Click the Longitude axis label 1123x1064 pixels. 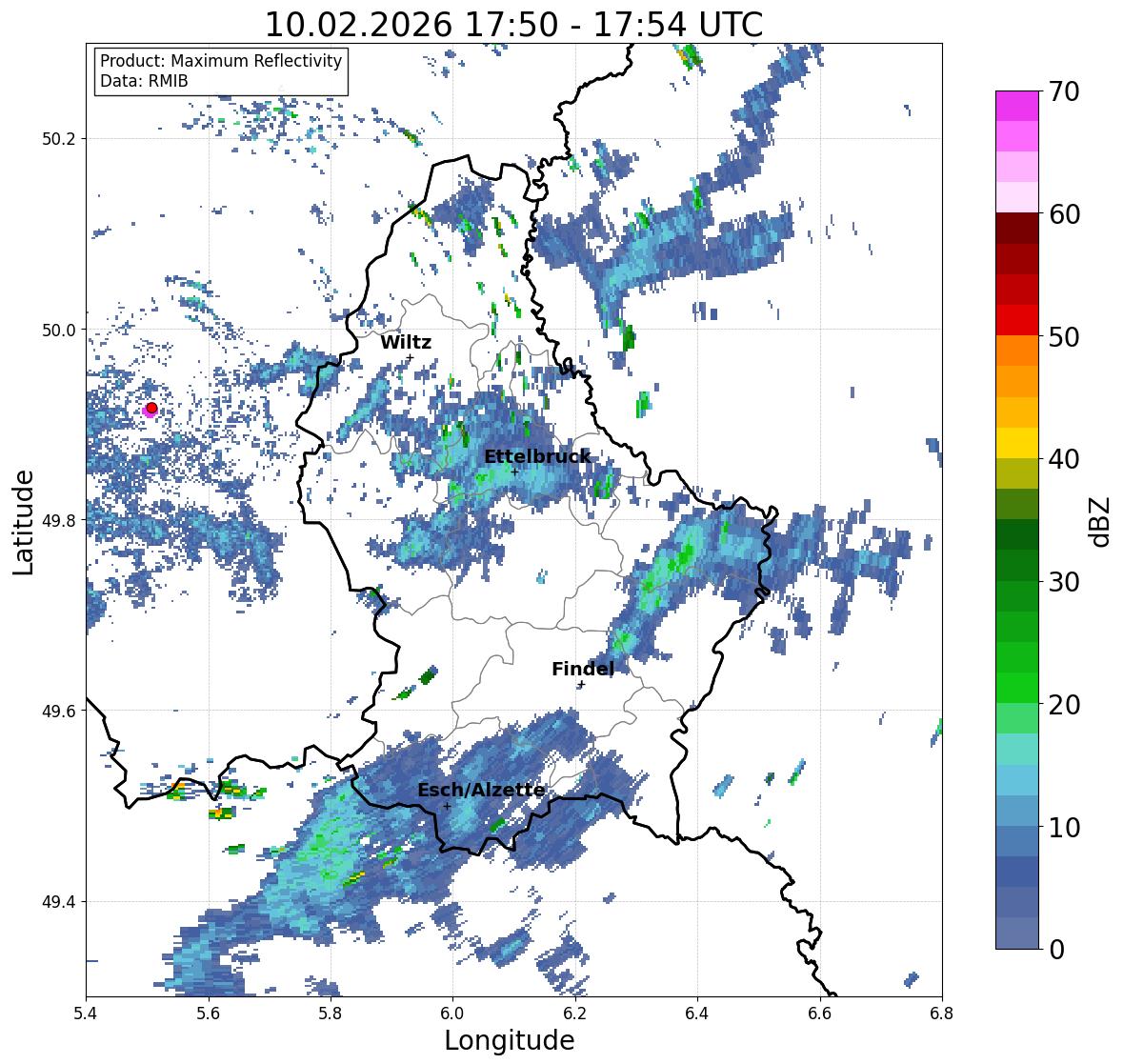[x=510, y=1040]
